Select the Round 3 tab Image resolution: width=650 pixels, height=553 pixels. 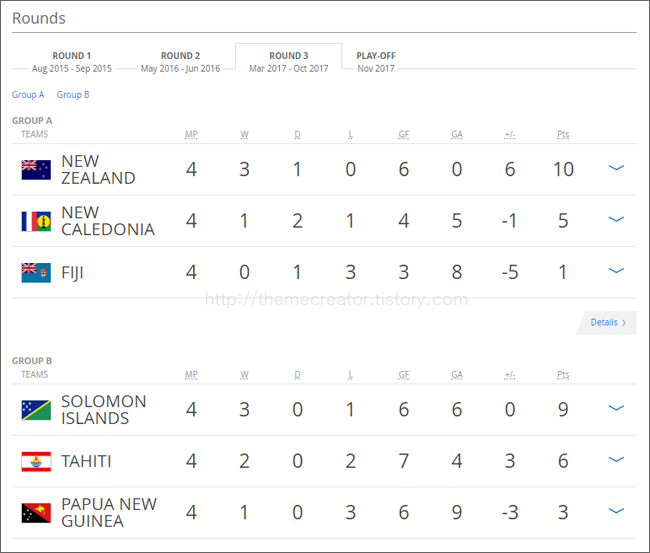click(x=289, y=62)
